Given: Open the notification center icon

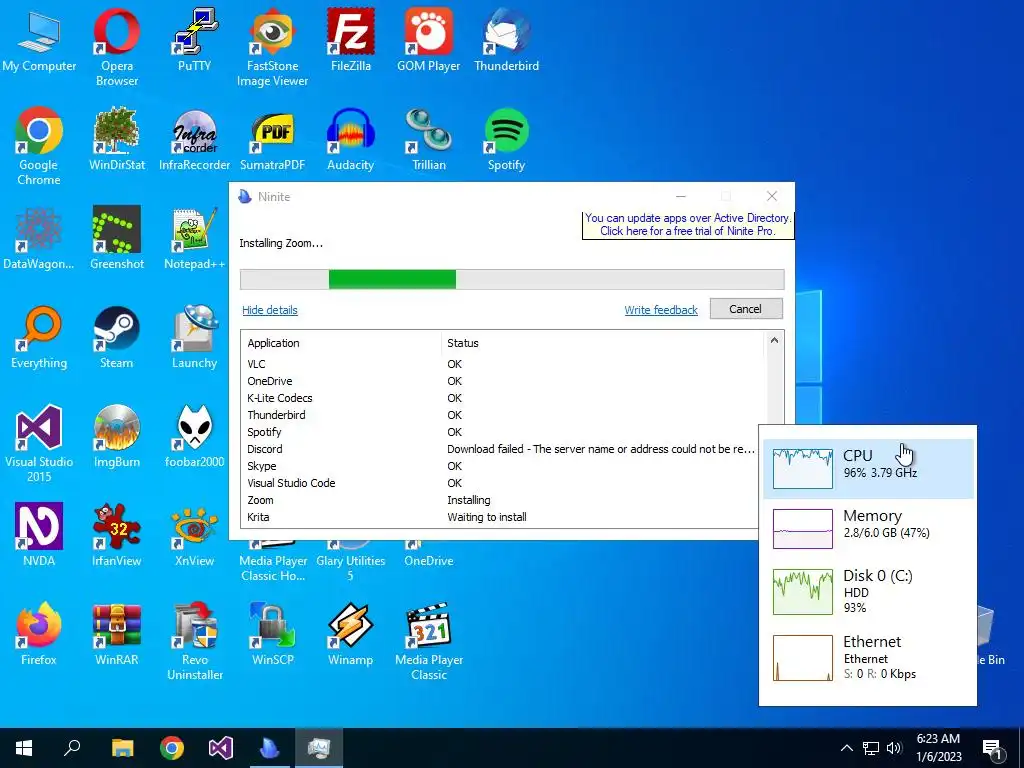Looking at the screenshot, I should (992, 749).
